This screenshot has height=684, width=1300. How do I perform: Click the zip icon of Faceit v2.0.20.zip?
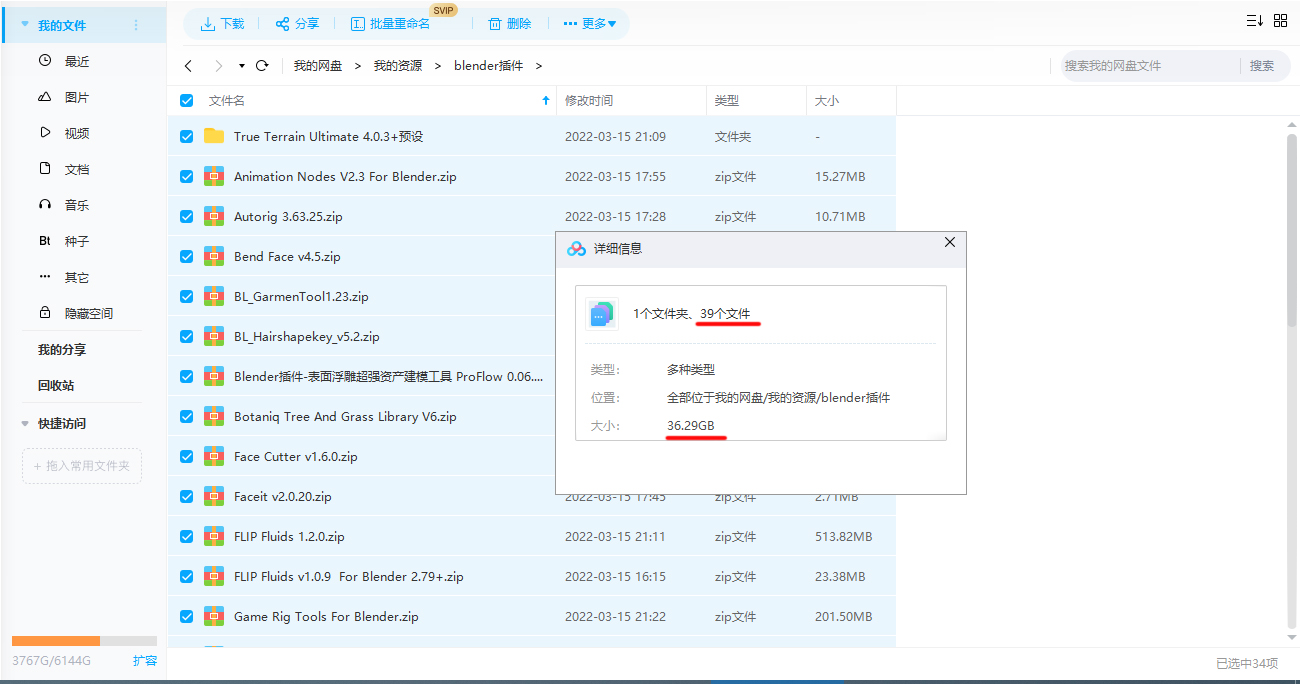tap(214, 496)
